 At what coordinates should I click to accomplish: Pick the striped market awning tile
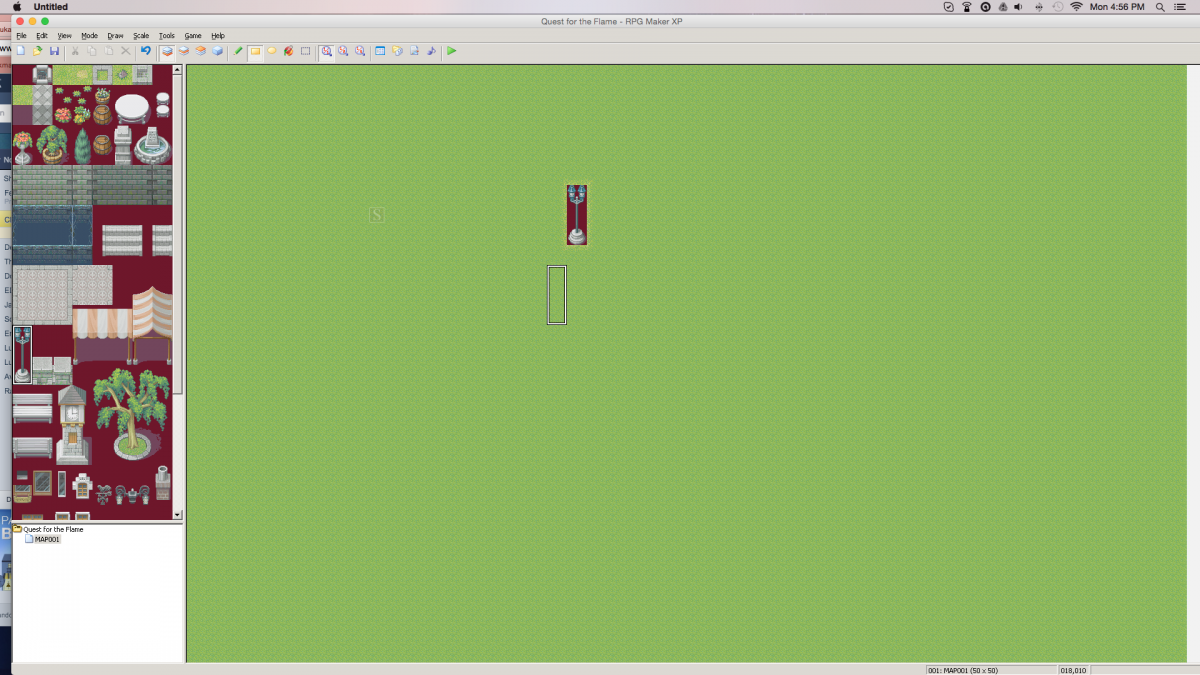[x=122, y=325]
